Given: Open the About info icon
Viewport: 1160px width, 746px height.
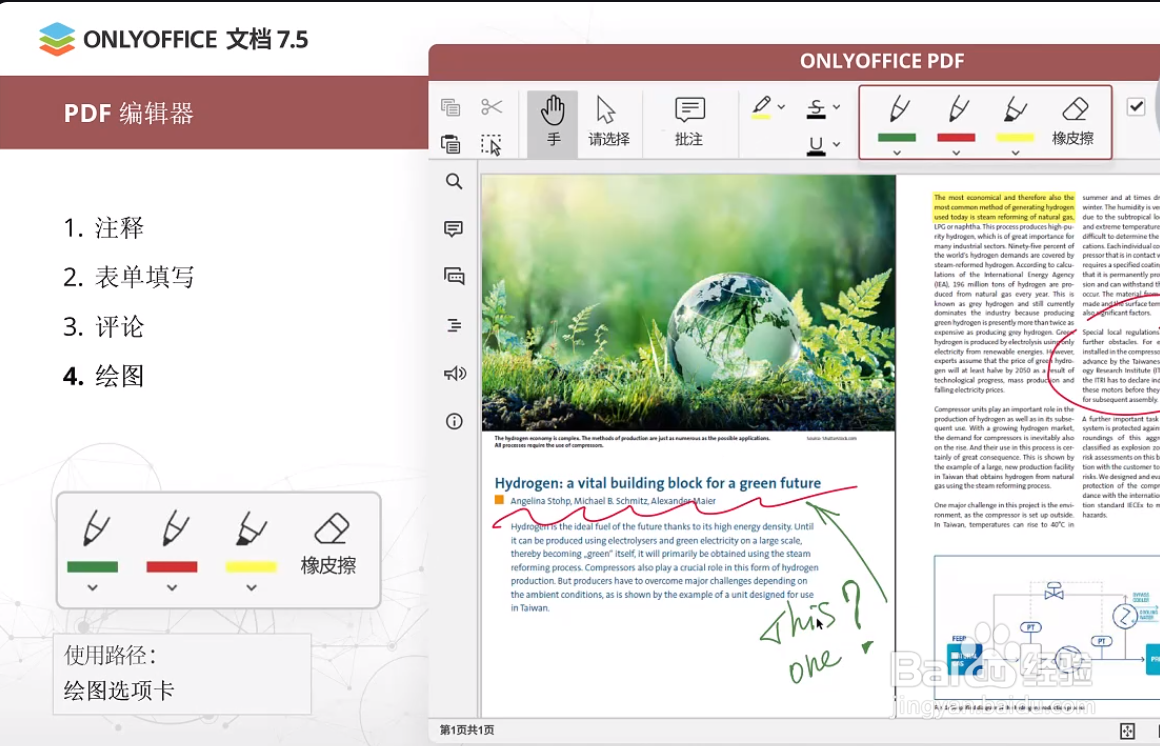Looking at the screenshot, I should click(x=453, y=421).
